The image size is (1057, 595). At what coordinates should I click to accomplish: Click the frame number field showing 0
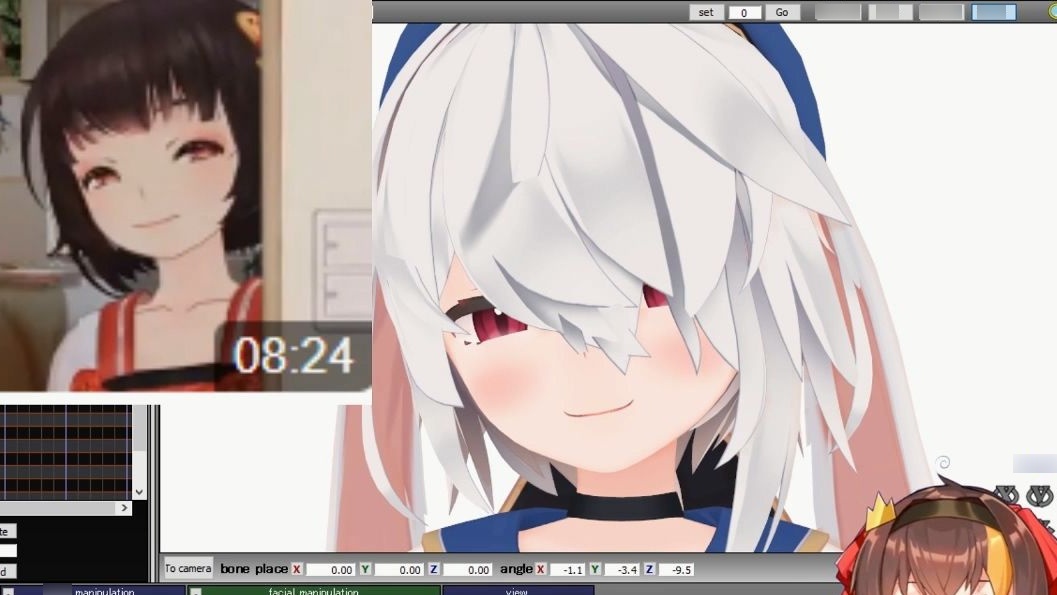point(744,13)
